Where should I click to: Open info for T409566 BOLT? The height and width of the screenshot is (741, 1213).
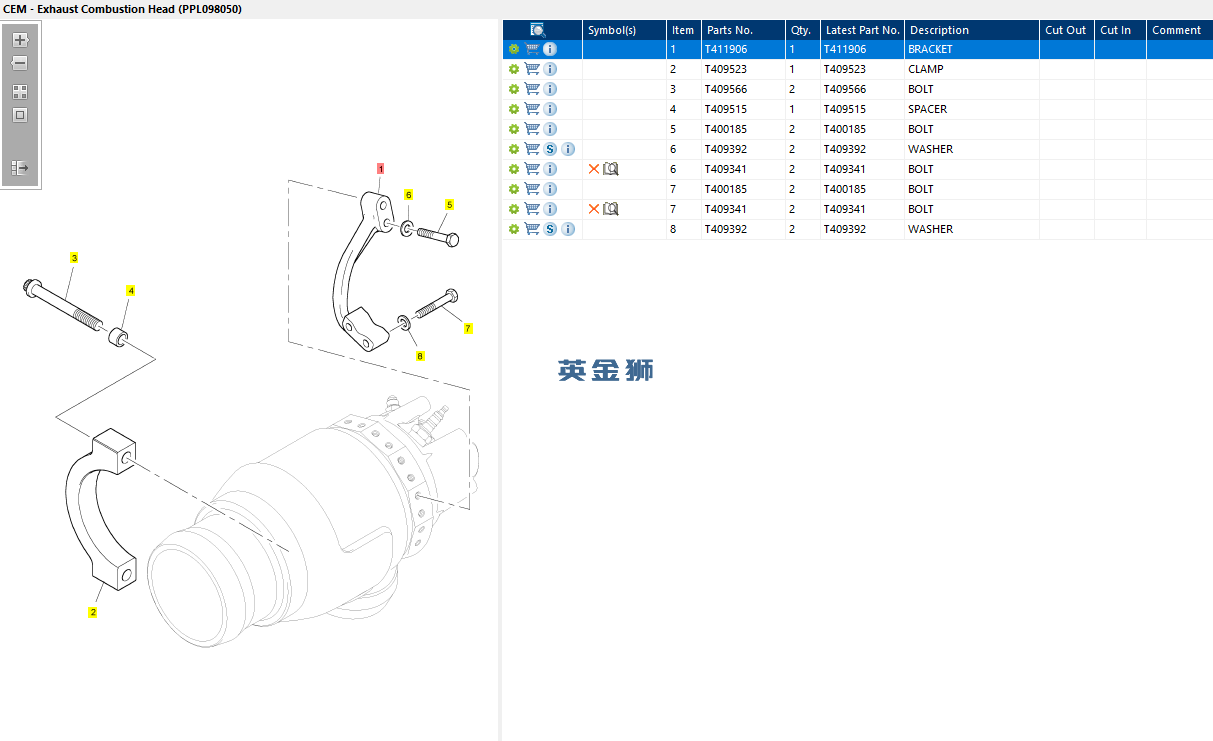(x=550, y=89)
